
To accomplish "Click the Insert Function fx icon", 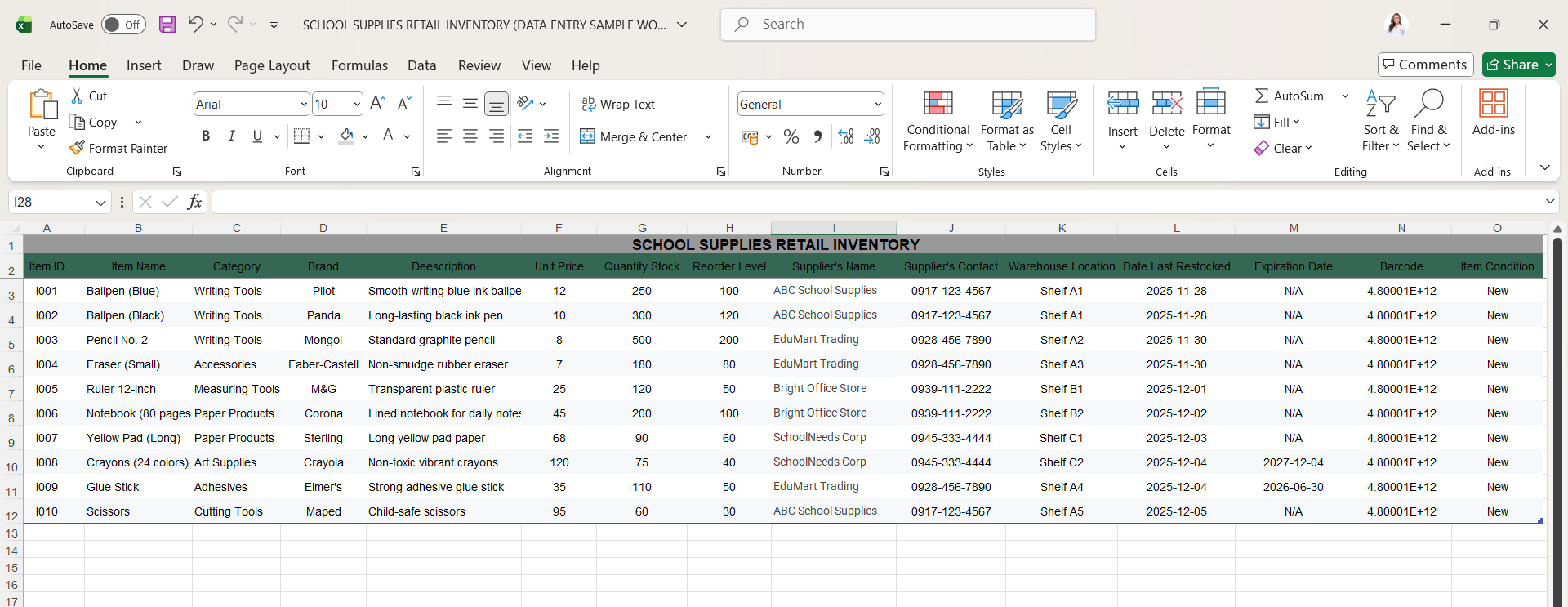I will (x=194, y=202).
